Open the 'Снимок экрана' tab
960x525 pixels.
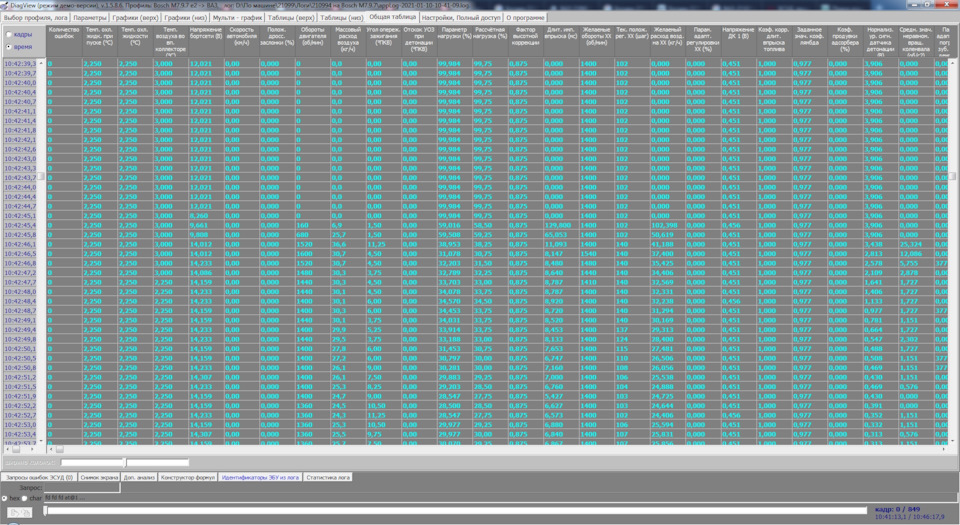coord(99,477)
